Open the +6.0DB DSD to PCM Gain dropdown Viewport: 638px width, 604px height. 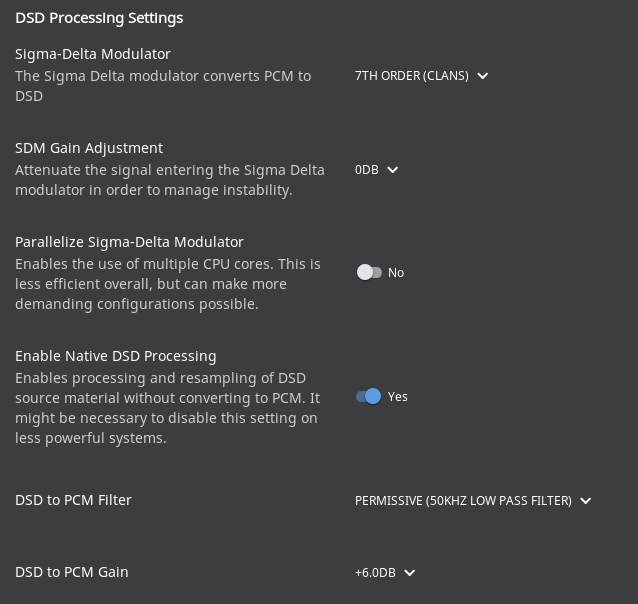click(375, 573)
